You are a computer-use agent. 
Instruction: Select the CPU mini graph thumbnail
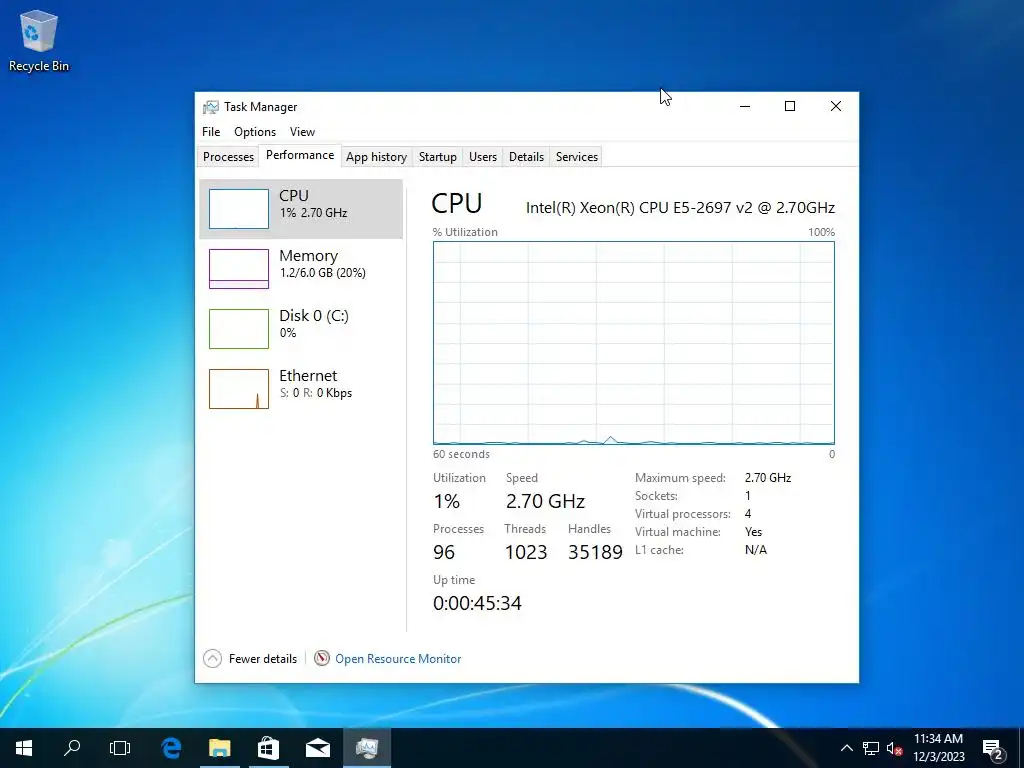[238, 209]
